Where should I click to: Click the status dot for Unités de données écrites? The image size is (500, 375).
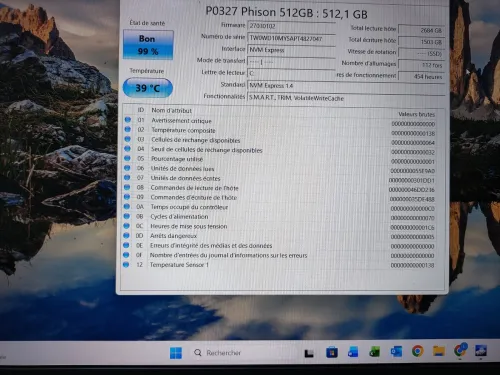point(127,177)
